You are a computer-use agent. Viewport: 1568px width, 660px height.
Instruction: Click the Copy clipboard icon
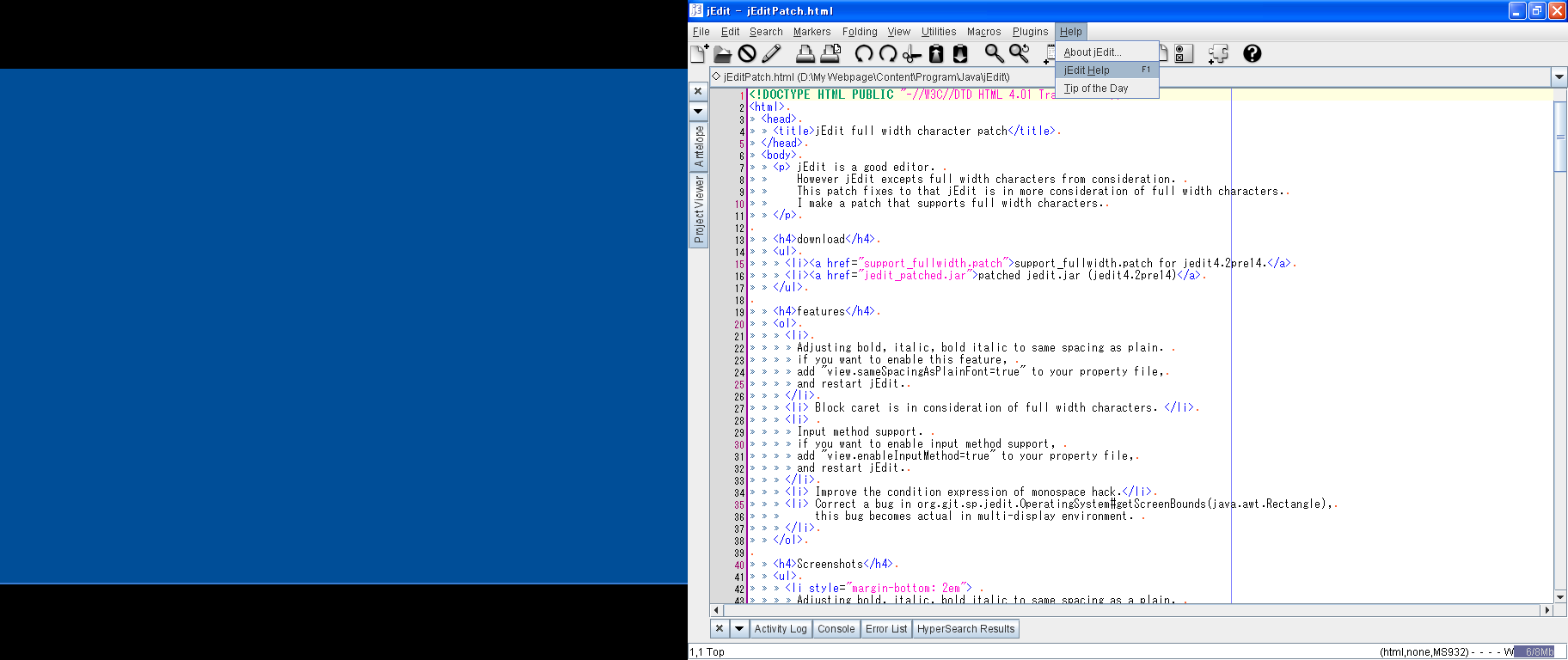tap(936, 53)
